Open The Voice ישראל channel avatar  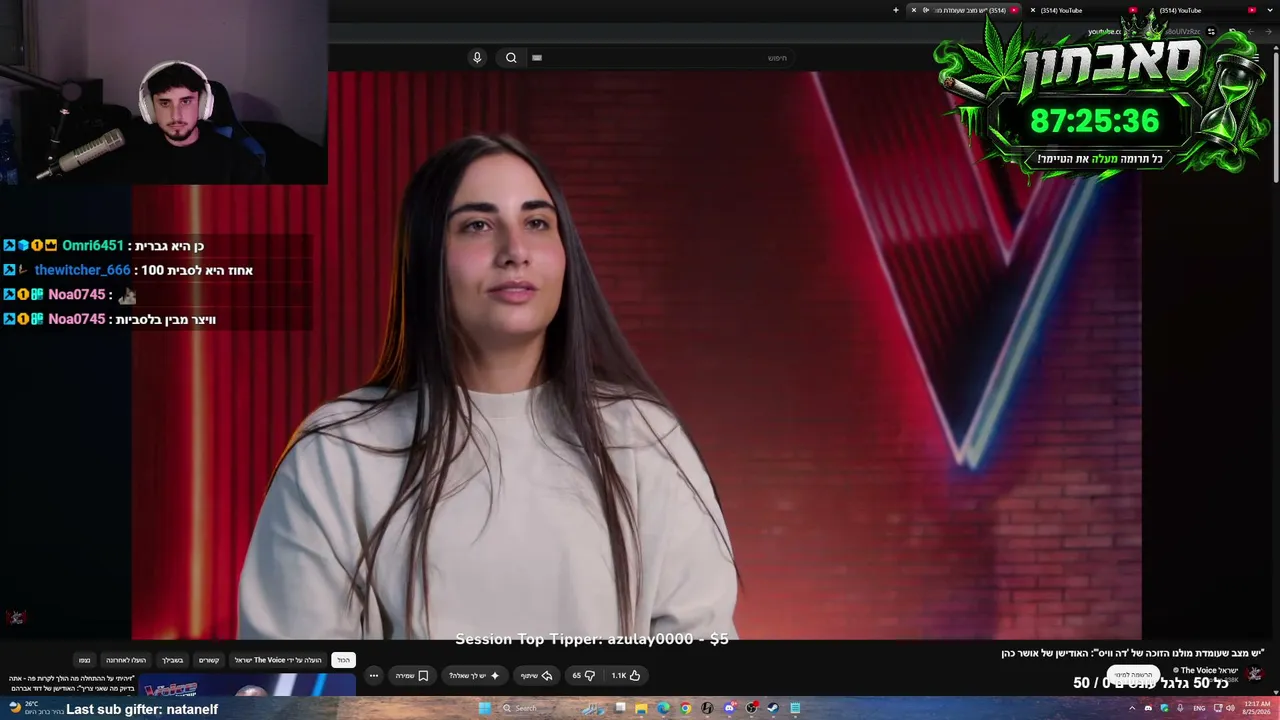point(1255,674)
